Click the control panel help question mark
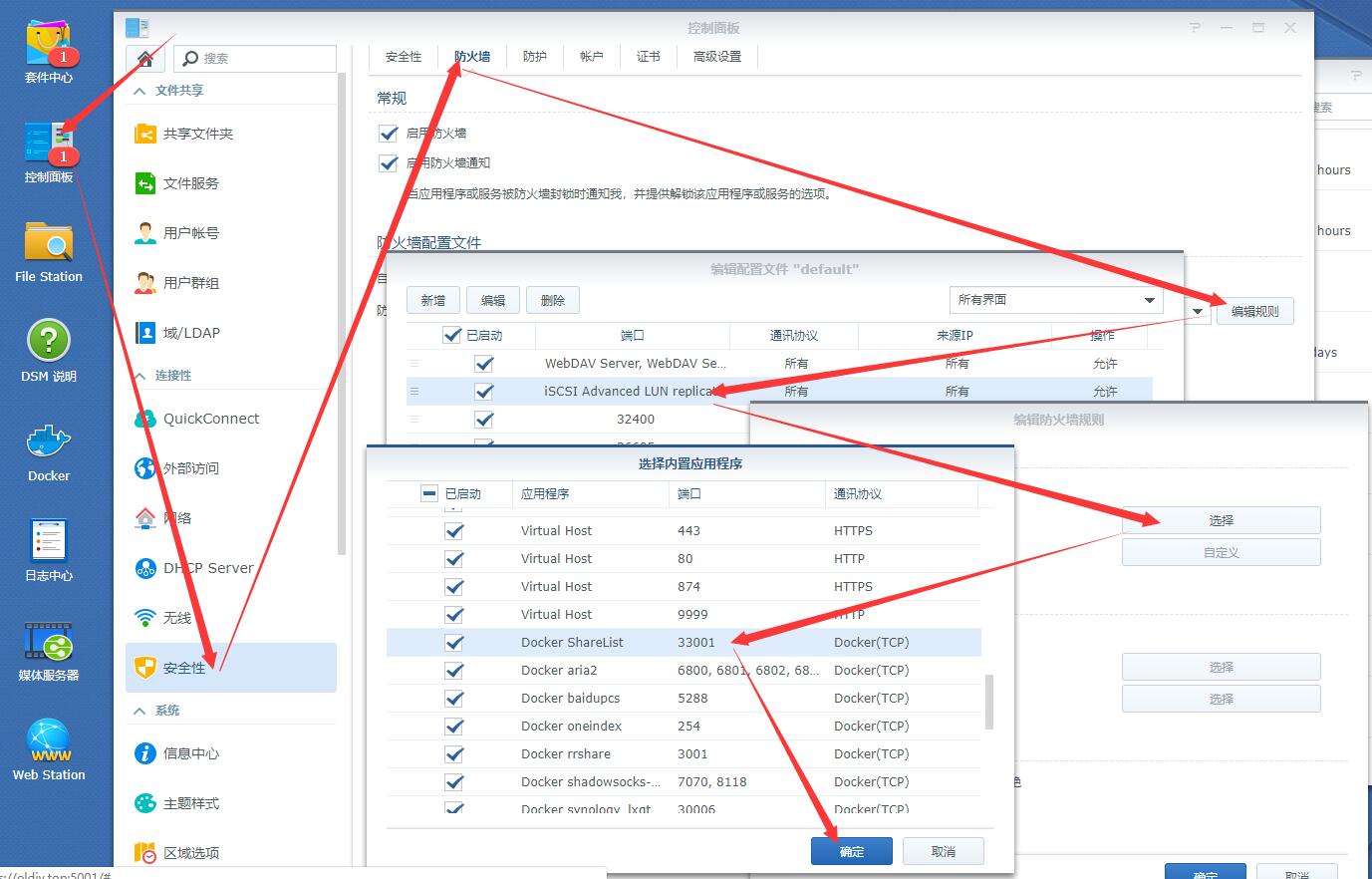The image size is (1372, 879). tap(1195, 28)
